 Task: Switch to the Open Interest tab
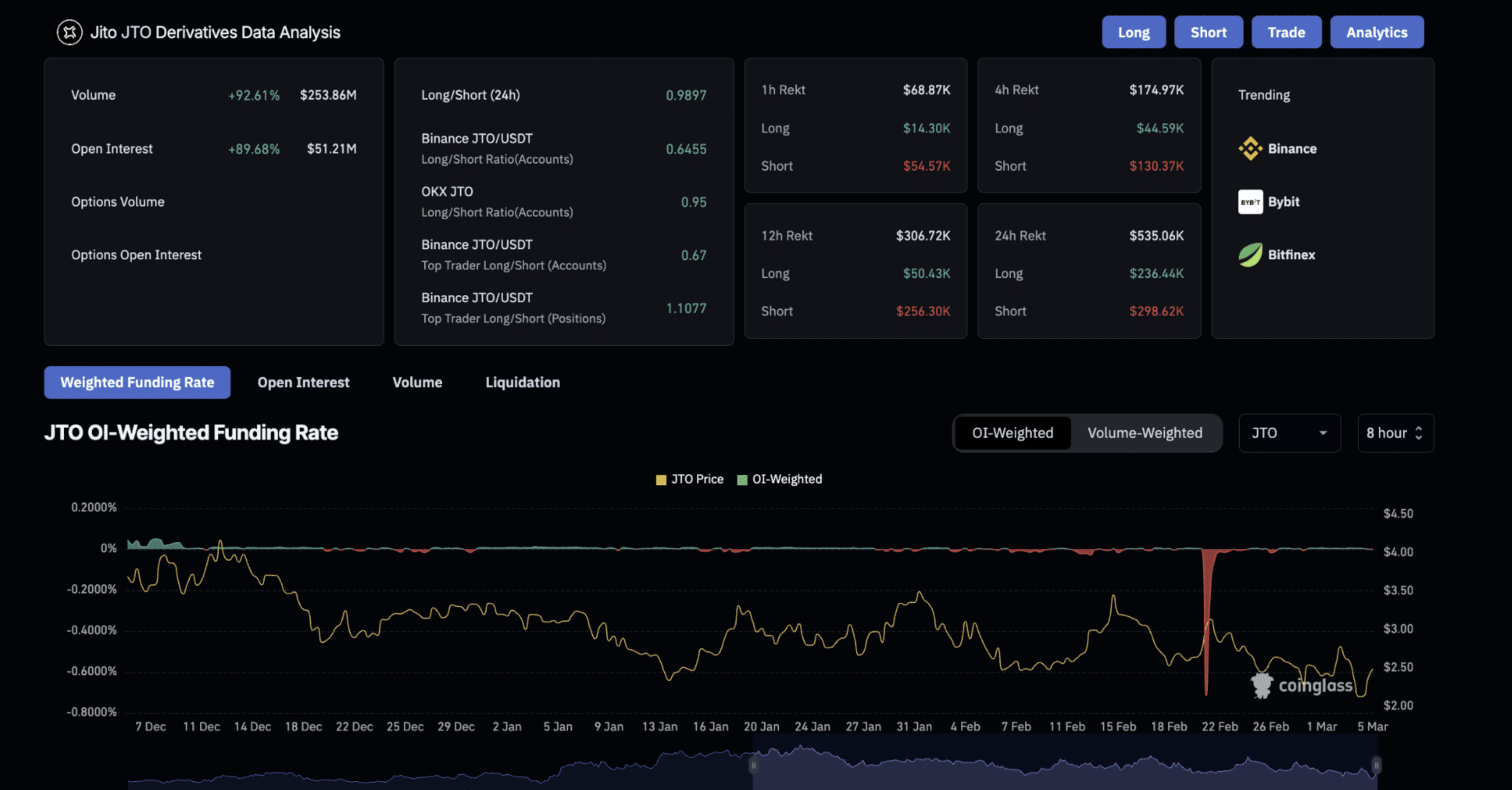click(x=303, y=382)
